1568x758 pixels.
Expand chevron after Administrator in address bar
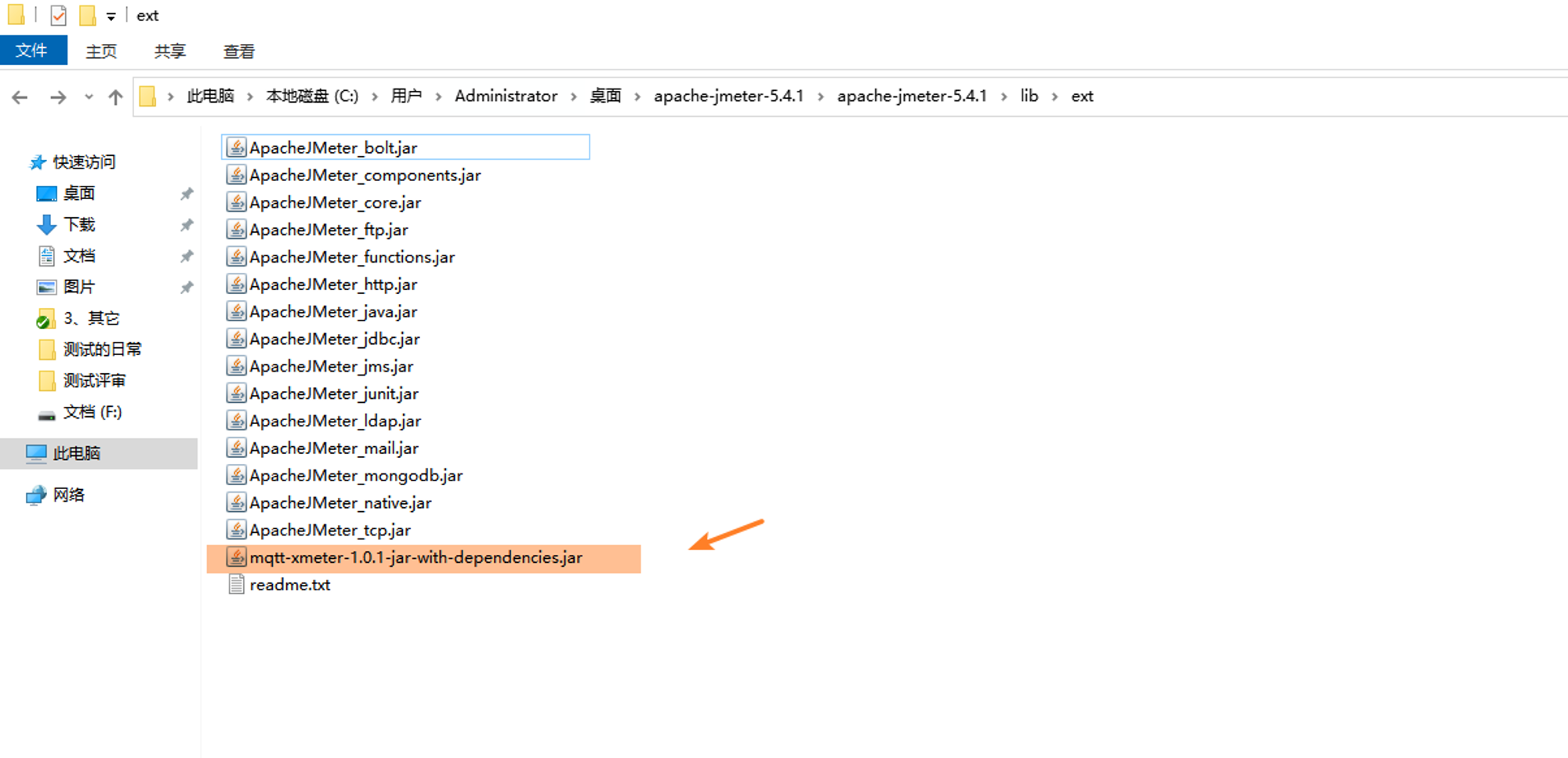point(574,96)
